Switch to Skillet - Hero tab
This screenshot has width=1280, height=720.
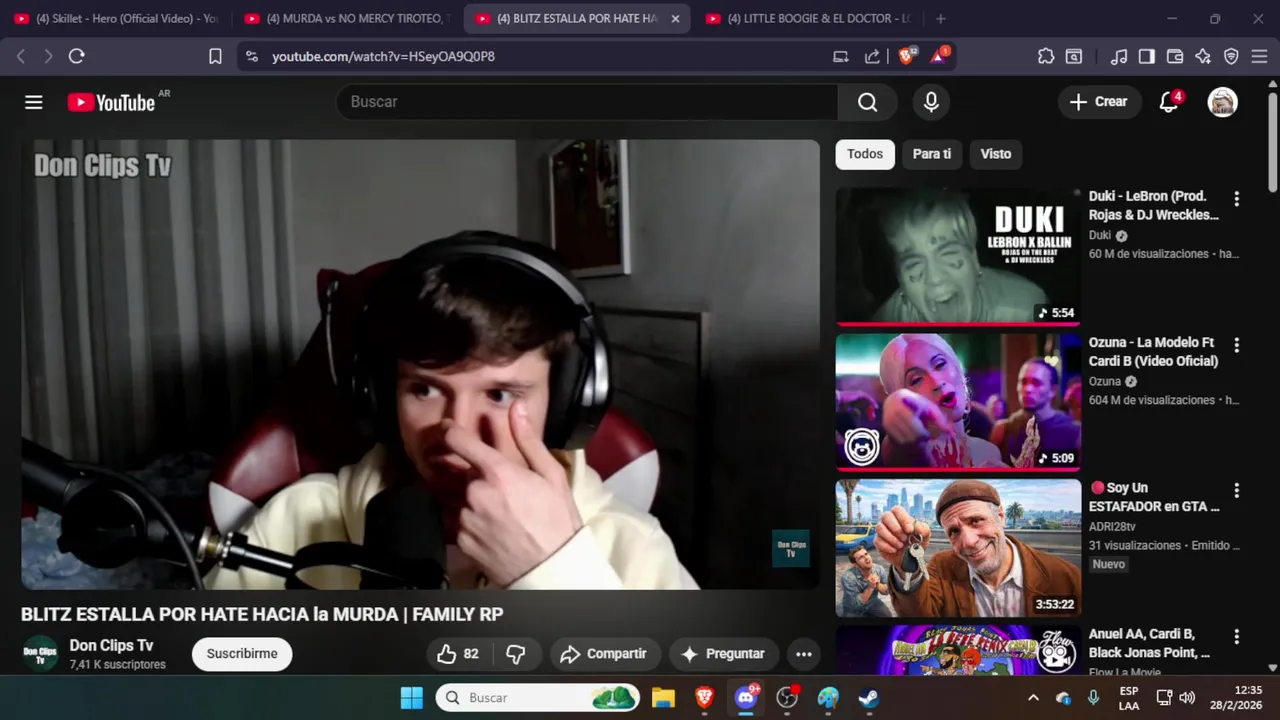(x=118, y=19)
